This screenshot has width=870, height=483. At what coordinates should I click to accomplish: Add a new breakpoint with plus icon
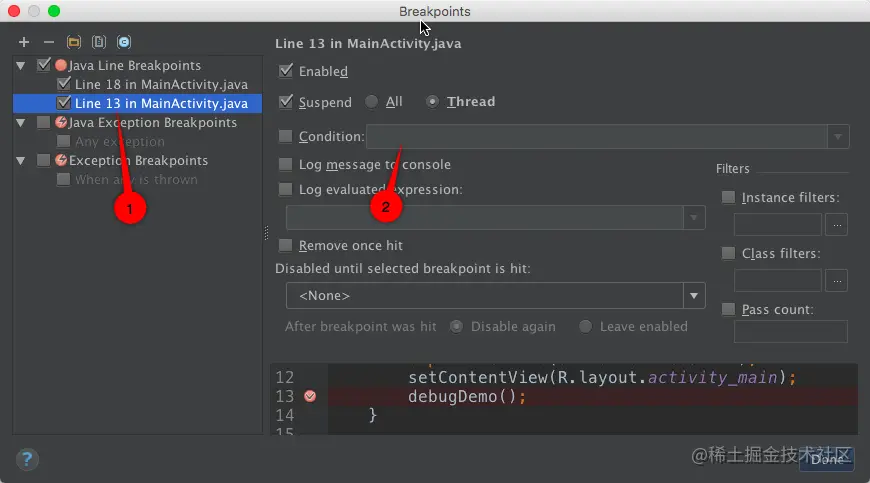pyautogui.click(x=24, y=42)
